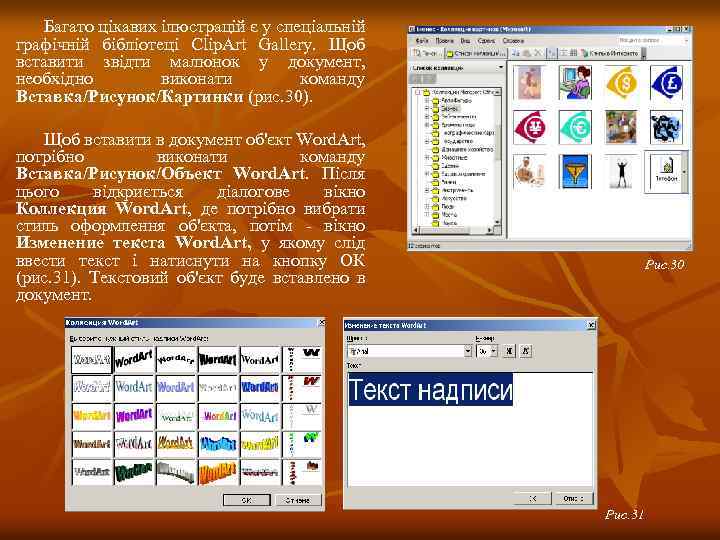
Task: Click the highlighted Текст надписи text
Action: tap(431, 390)
